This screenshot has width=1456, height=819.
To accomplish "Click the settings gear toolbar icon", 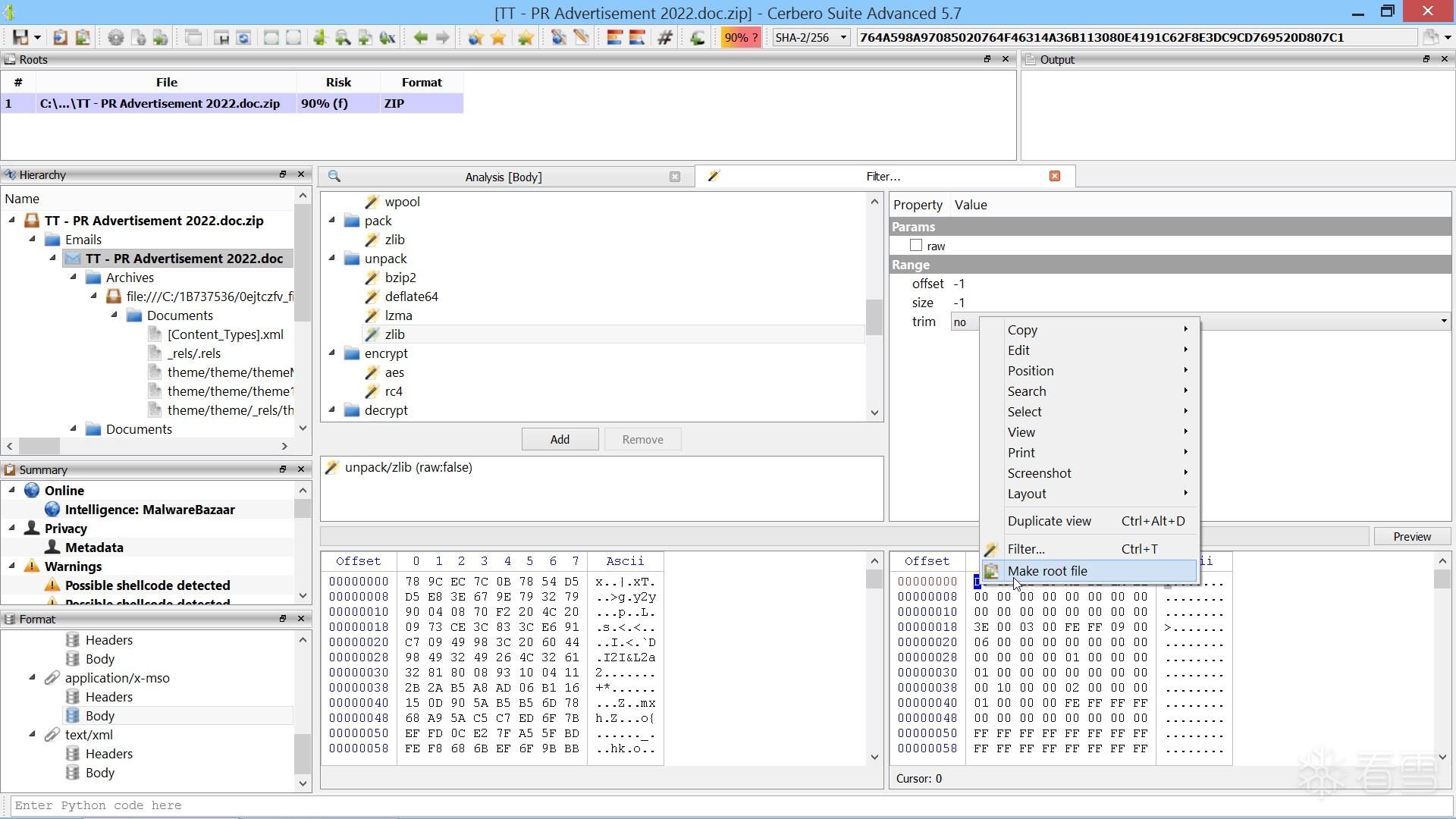I will (115, 37).
